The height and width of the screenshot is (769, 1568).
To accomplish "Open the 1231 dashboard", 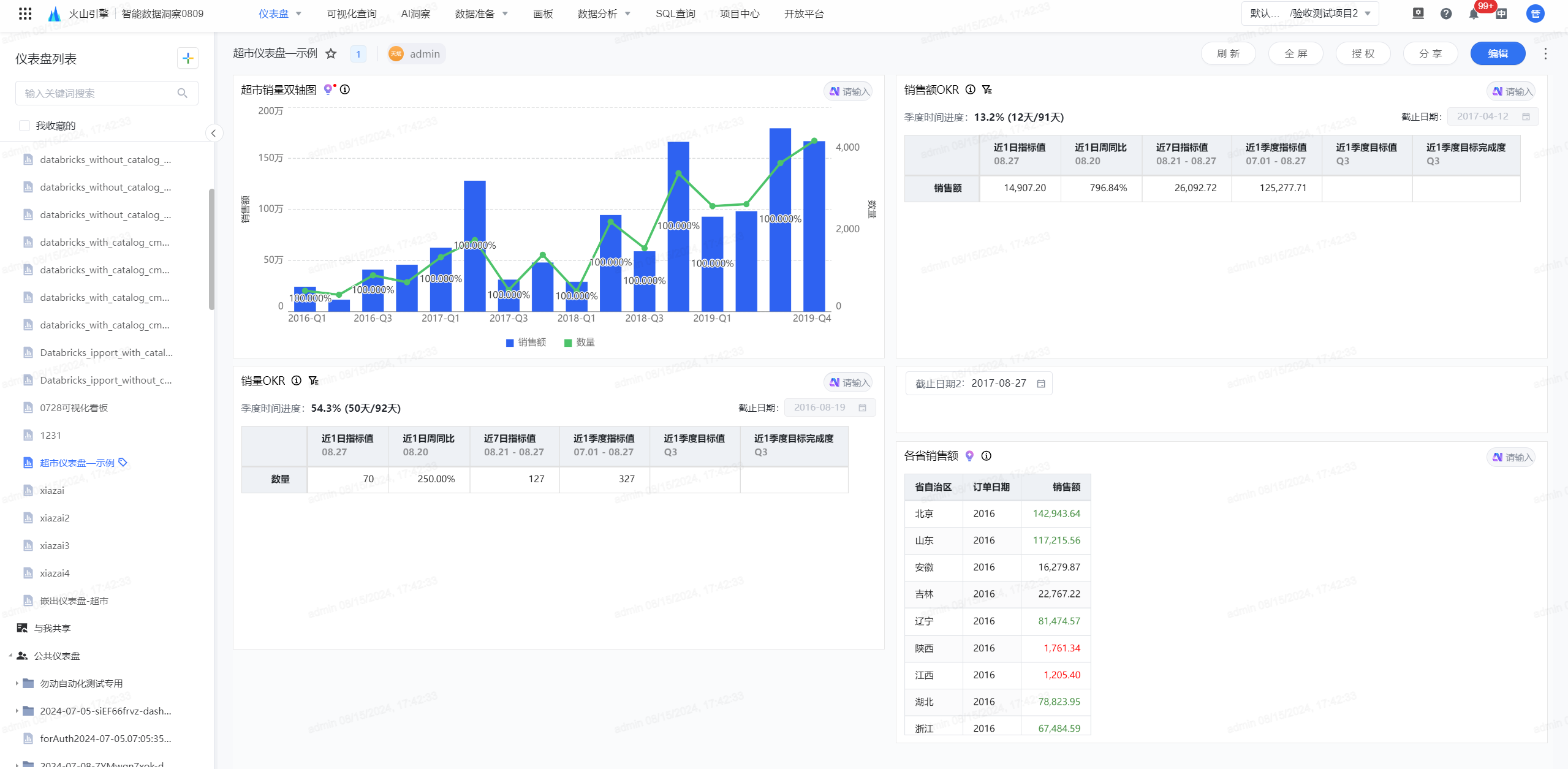I will click(x=50, y=435).
